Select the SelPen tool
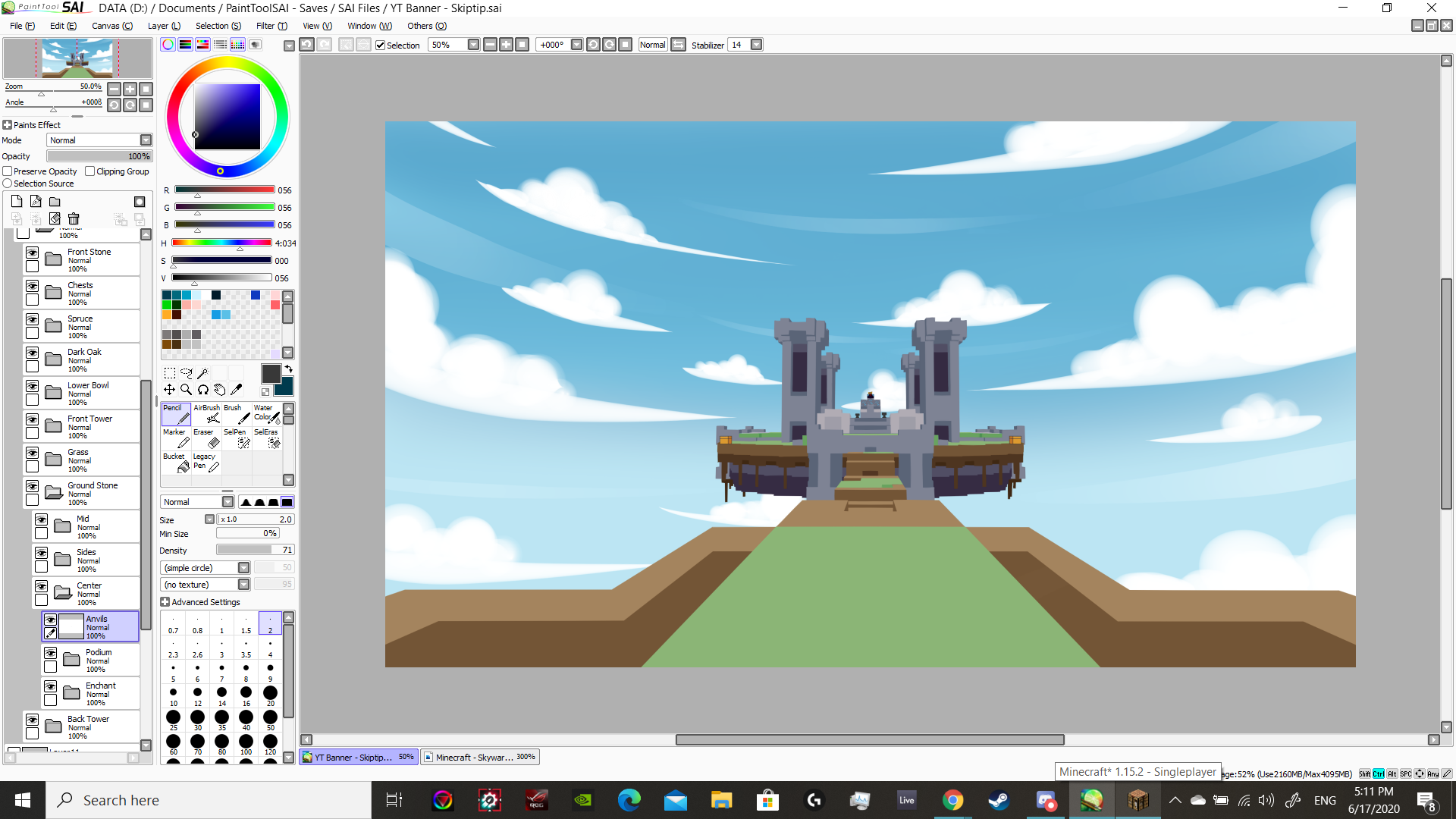Screen dimensions: 1456x819 [x=237, y=438]
